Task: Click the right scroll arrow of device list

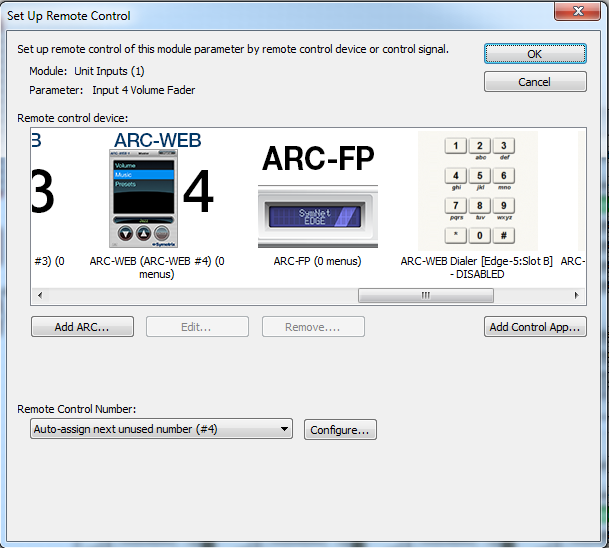Action: pos(576,295)
